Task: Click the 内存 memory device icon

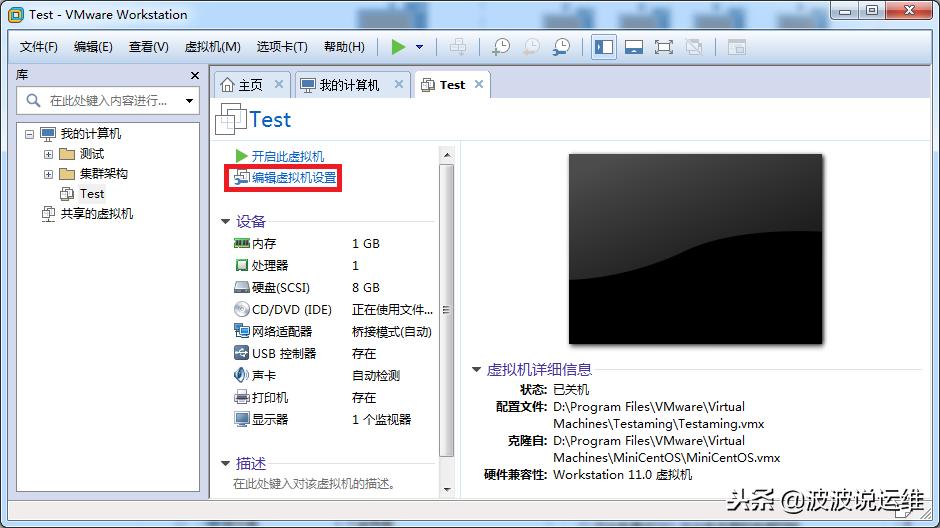Action: tap(242, 243)
